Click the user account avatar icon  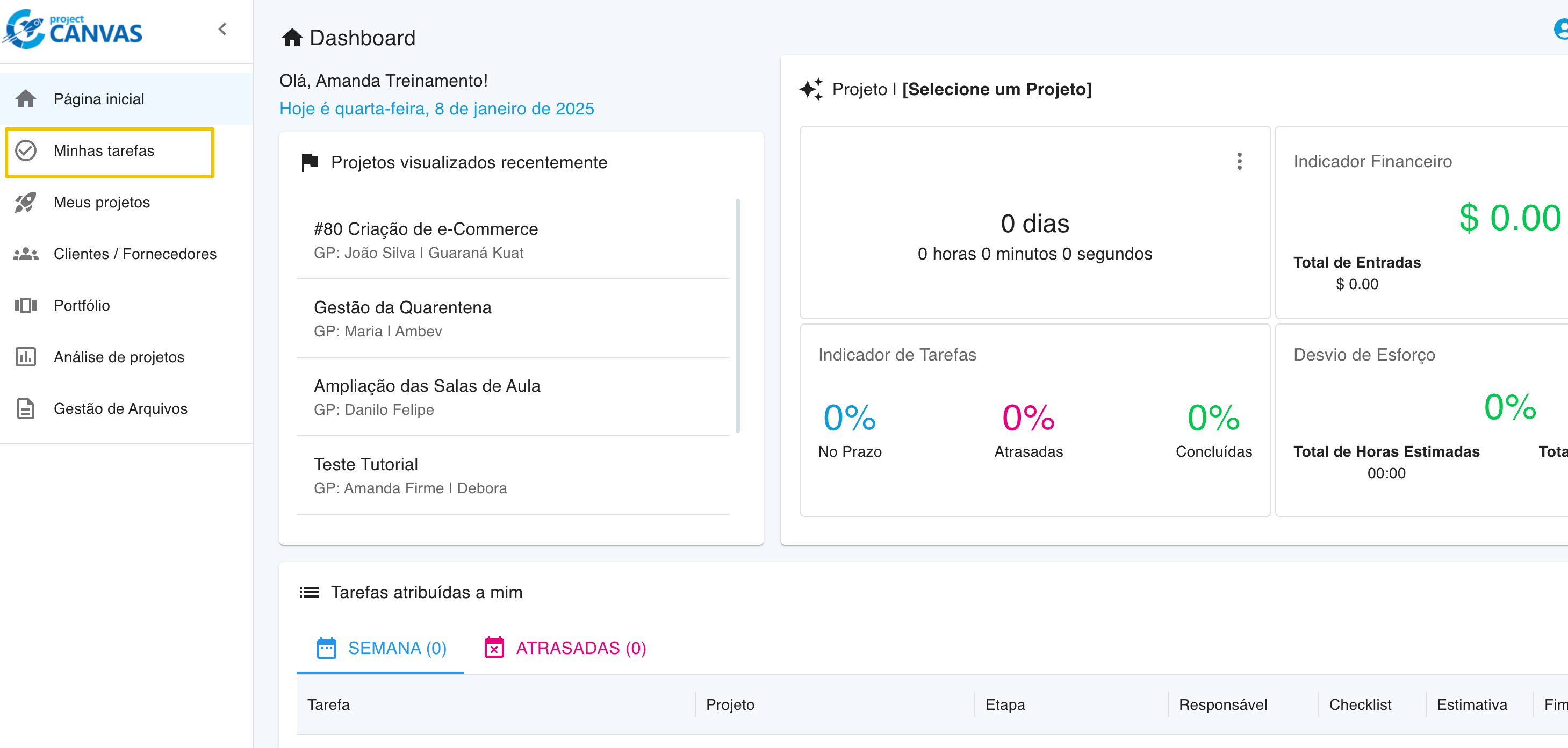coord(1562,28)
